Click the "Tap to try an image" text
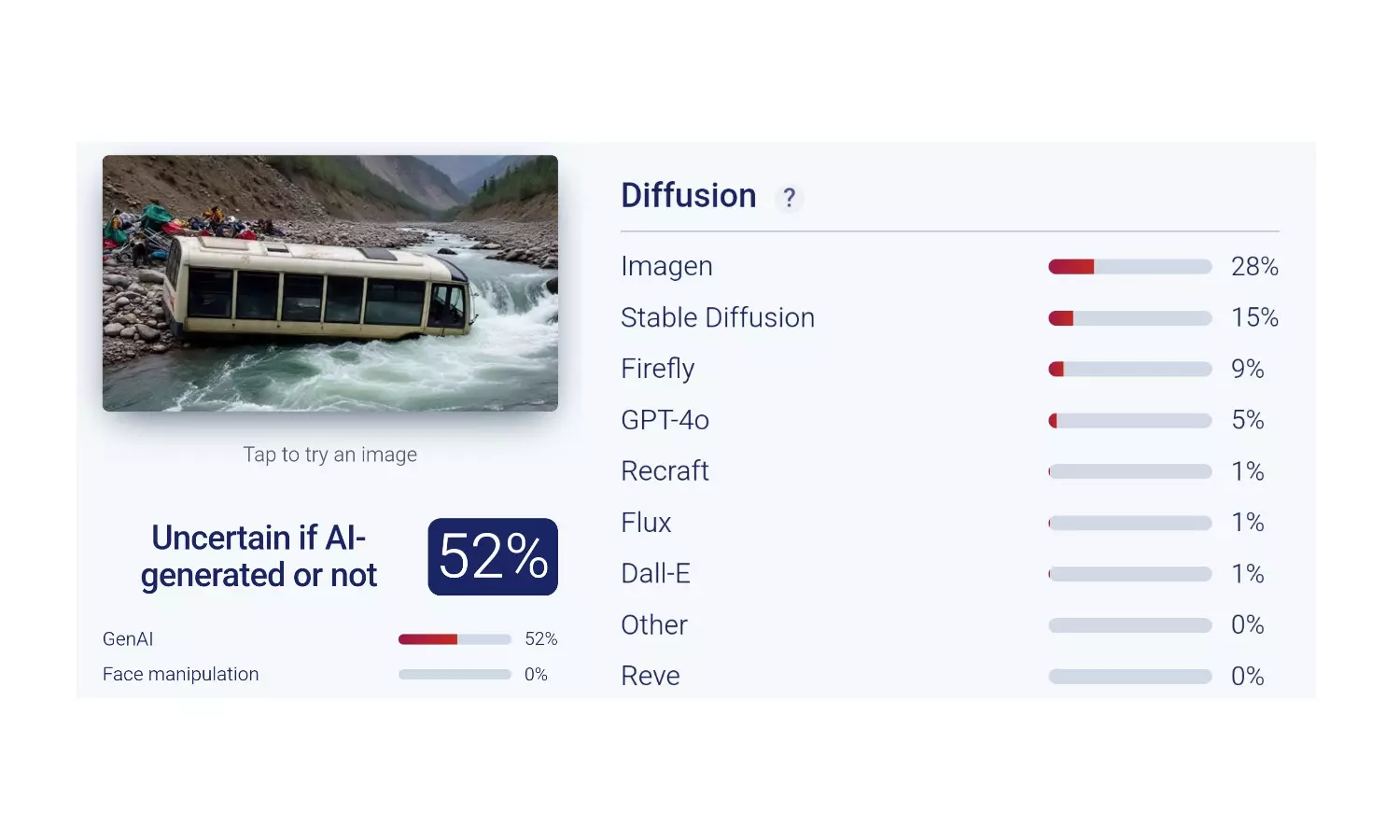 click(x=330, y=455)
